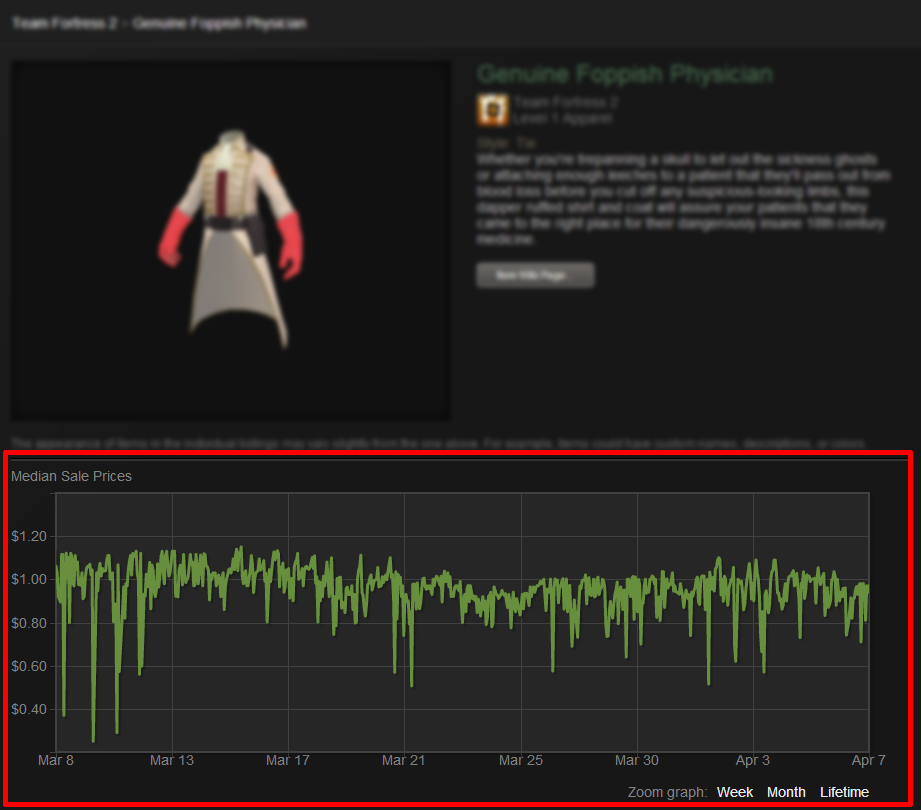Screen dimensions: 921x810
Task: Click the Team Fortress 2 game icon
Action: [x=492, y=110]
